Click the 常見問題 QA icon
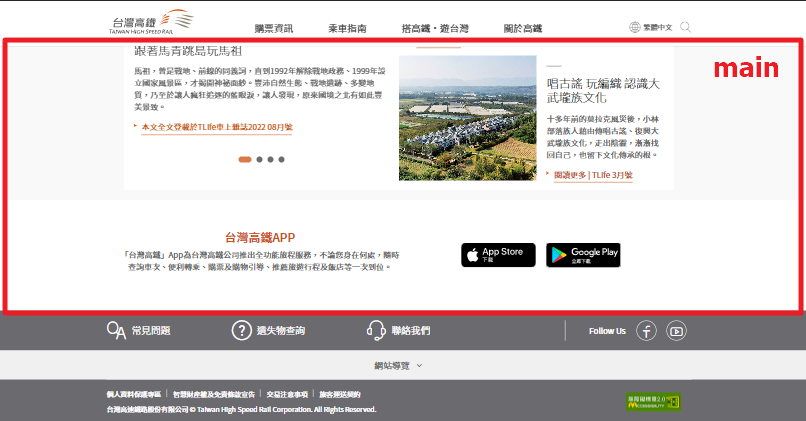 [x=116, y=331]
